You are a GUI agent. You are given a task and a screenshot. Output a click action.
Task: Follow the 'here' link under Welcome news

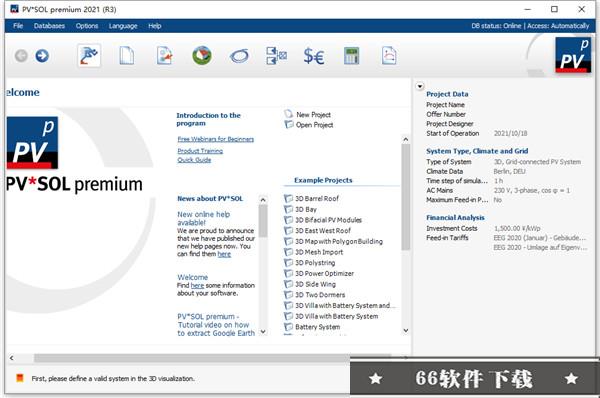[197, 285]
